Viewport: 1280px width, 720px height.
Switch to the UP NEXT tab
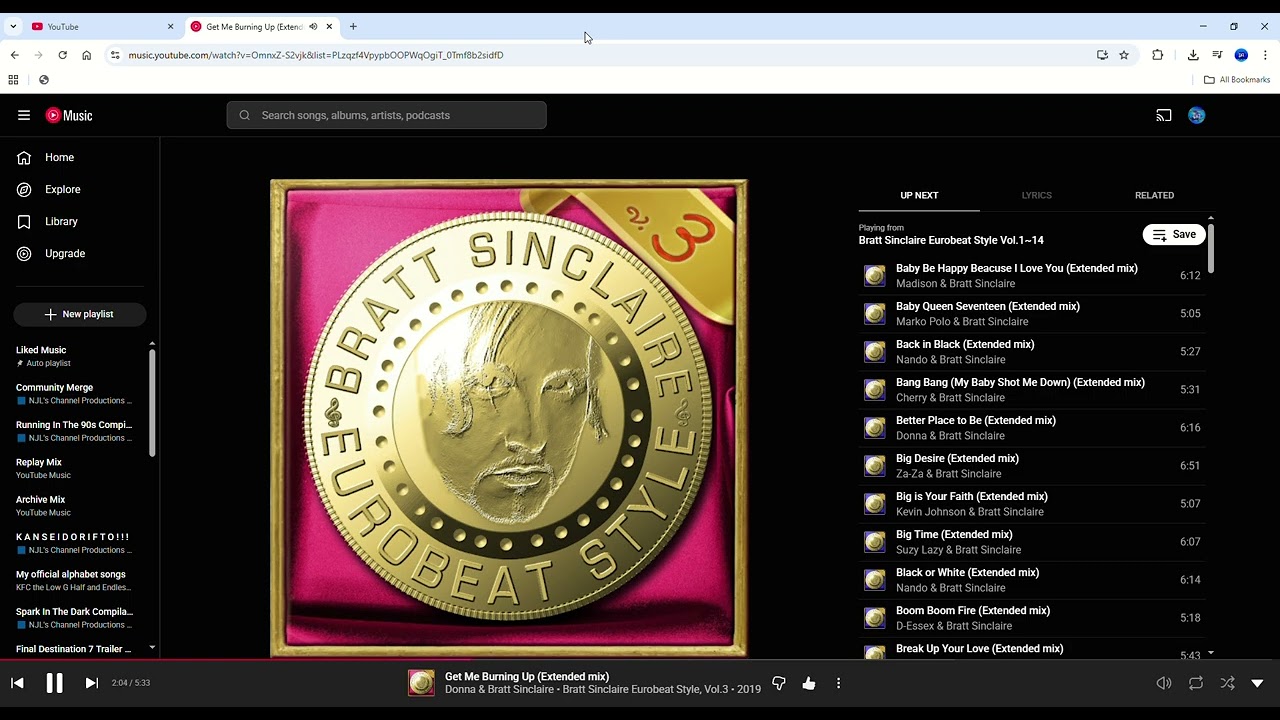pyautogui.click(x=919, y=195)
